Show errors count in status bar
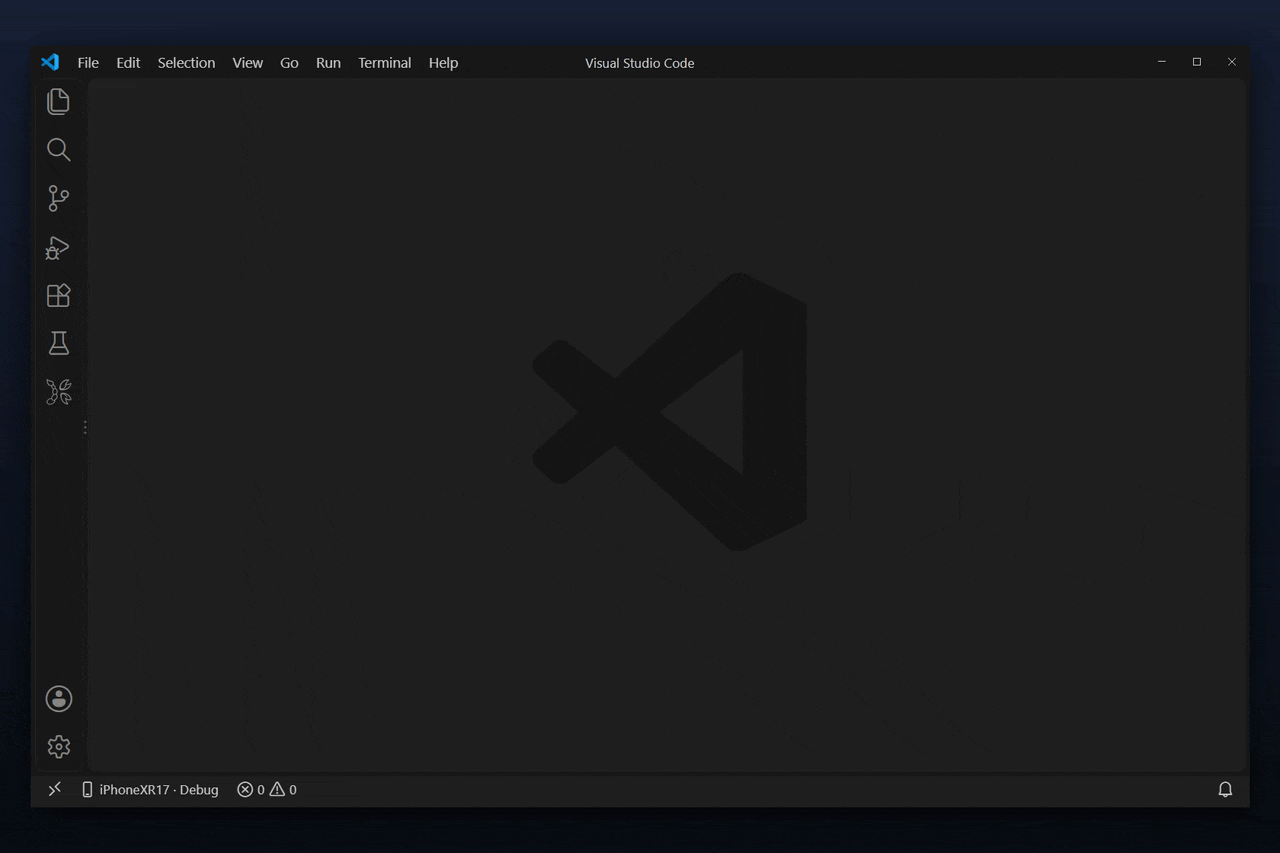 tap(251, 789)
